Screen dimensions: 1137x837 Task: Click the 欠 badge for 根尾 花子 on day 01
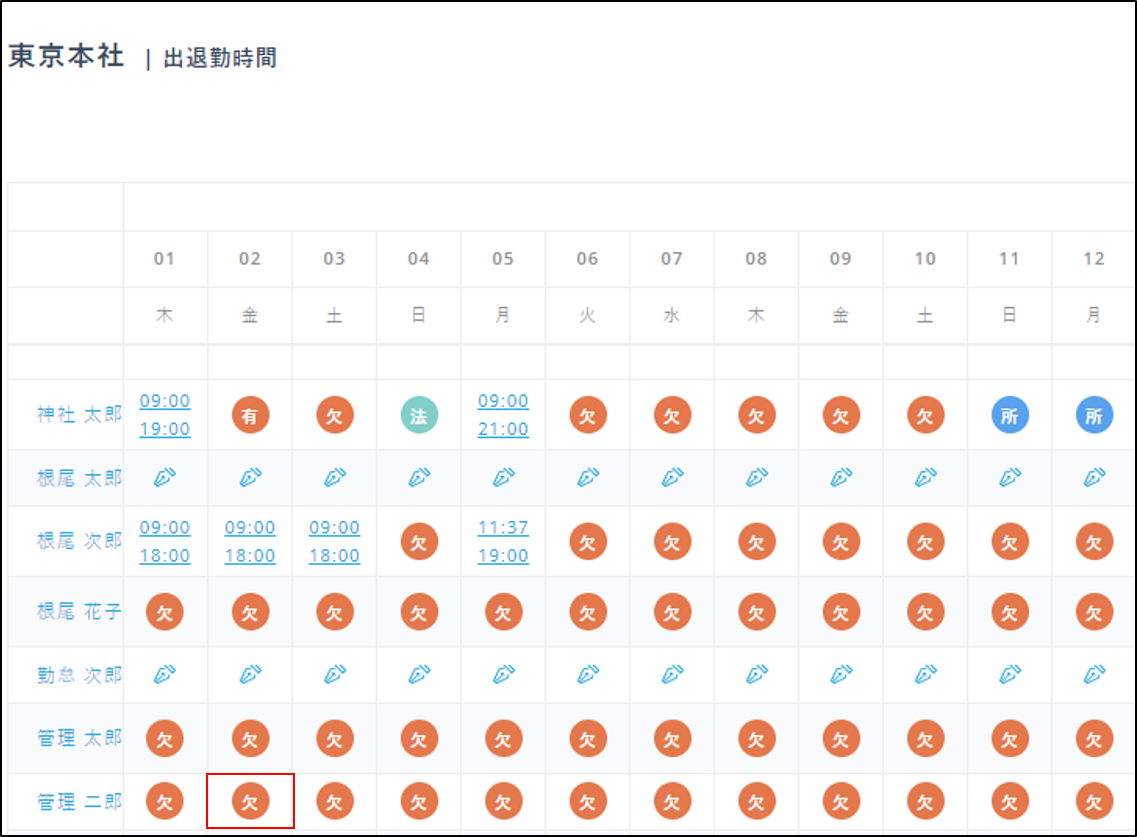[x=165, y=611]
